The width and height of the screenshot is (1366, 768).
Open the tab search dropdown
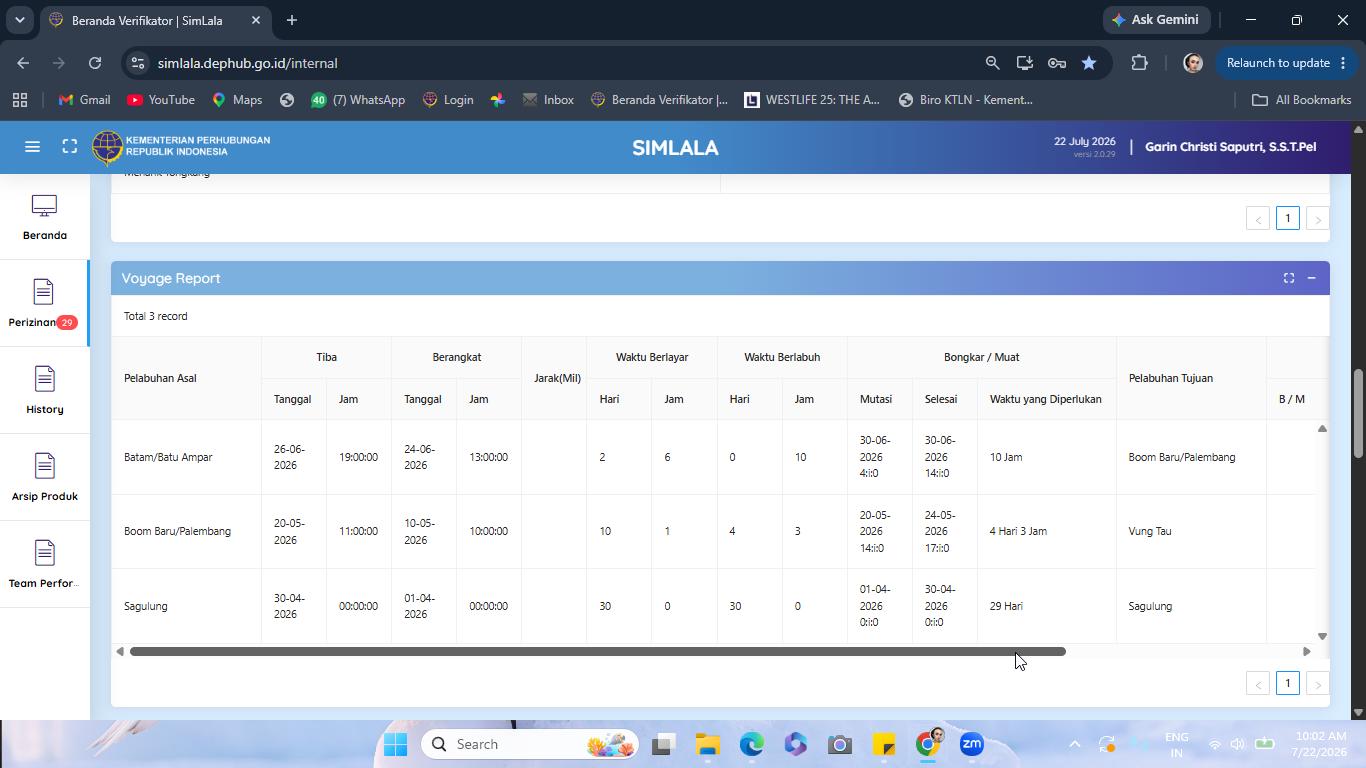coord(19,20)
